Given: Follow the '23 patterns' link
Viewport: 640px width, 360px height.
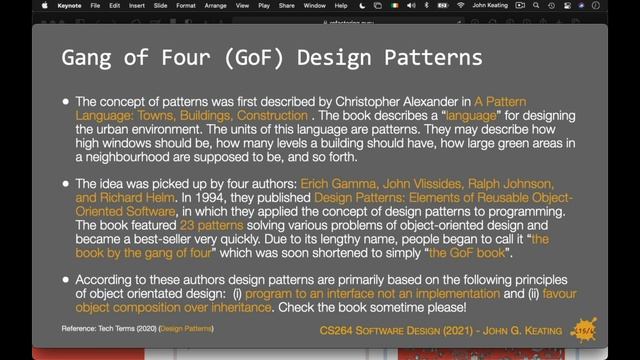Looking at the screenshot, I should [x=211, y=225].
